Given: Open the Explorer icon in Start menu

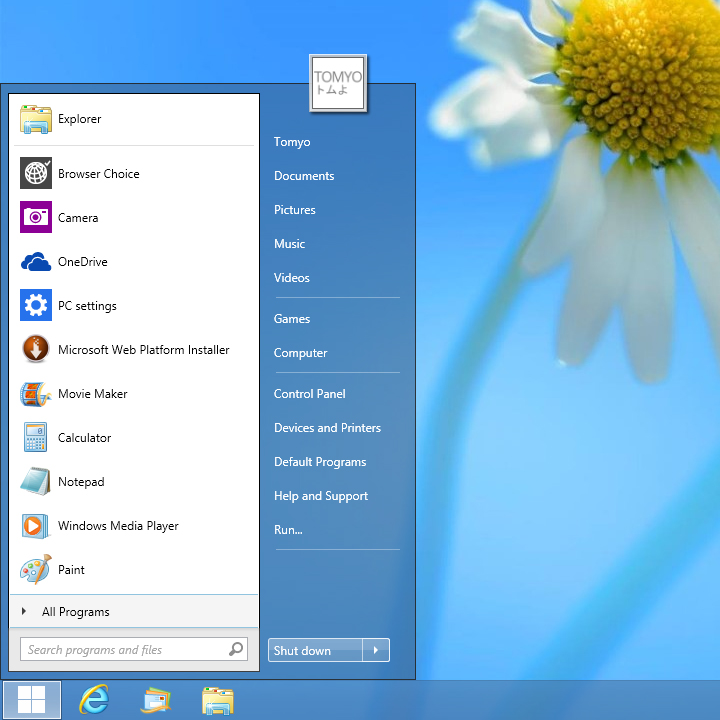Looking at the screenshot, I should tap(36, 119).
